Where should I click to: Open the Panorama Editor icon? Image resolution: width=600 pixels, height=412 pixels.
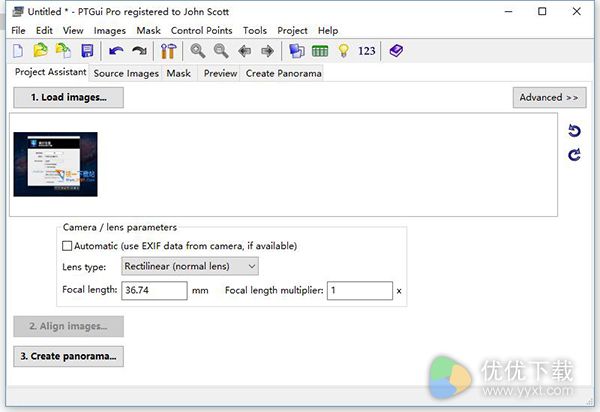tap(297, 51)
